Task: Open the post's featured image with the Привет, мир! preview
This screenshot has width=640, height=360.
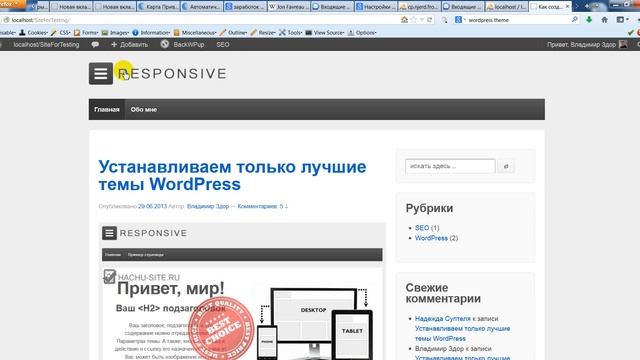Action: tap(242, 291)
